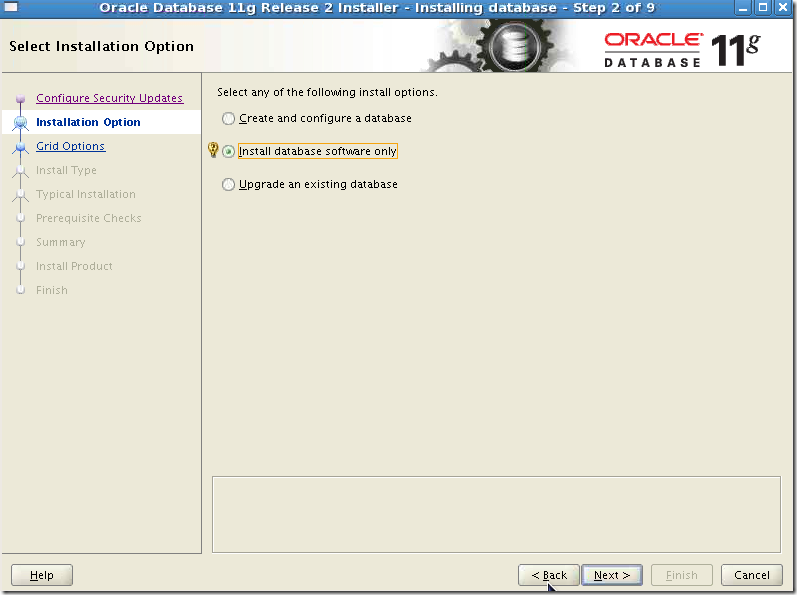This screenshot has height=595, width=797.
Task: Click Prerequisite Checks step label
Action: [88, 218]
